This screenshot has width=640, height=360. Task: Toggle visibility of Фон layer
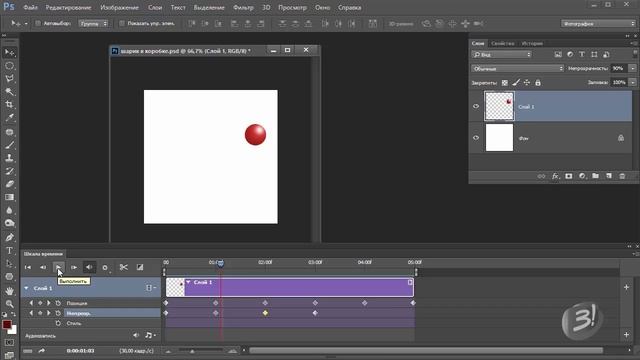(476, 138)
